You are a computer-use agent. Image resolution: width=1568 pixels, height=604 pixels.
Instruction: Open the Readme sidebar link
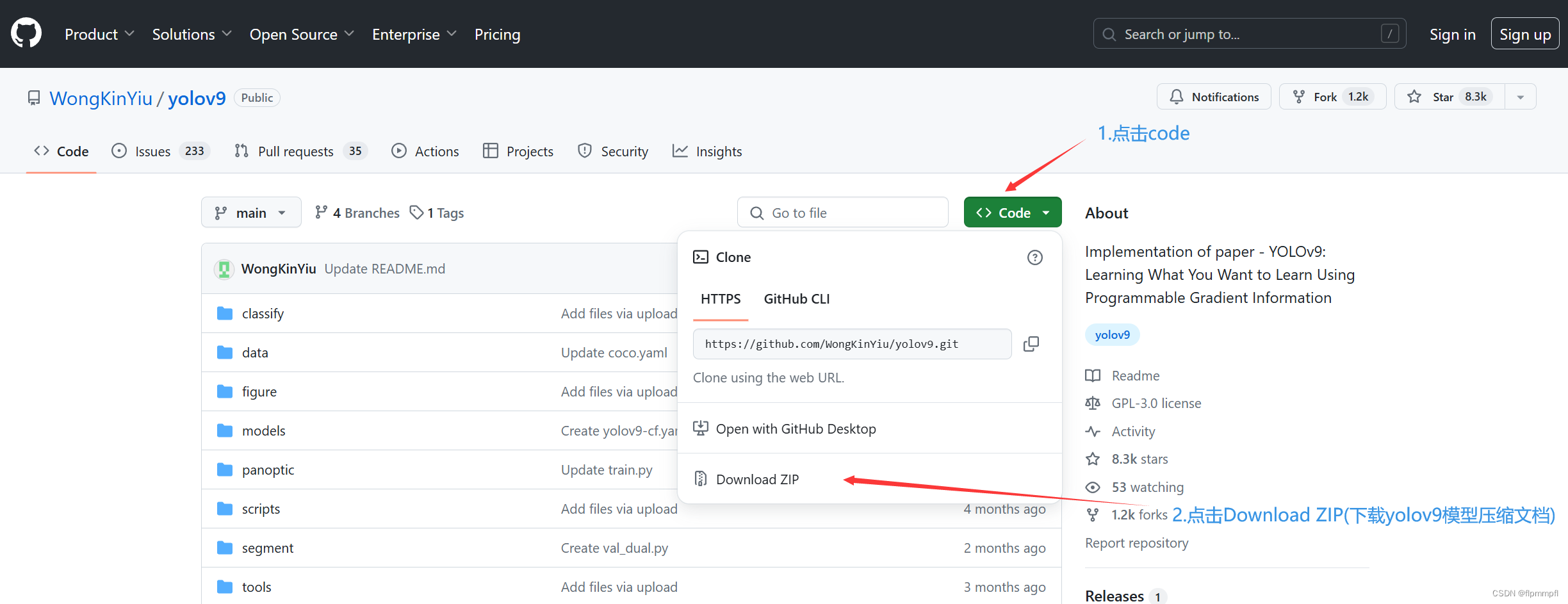point(1123,375)
